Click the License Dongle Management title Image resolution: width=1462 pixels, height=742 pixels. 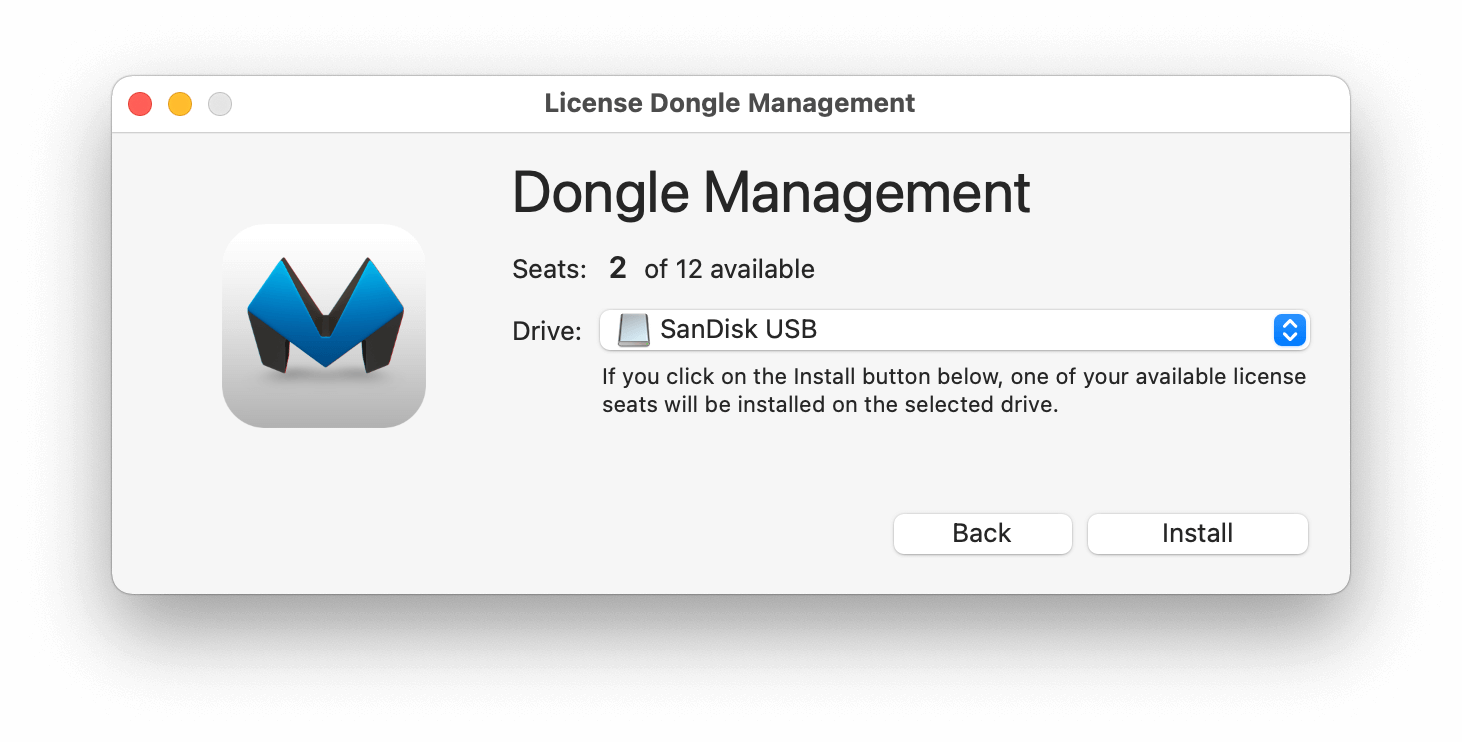point(730,103)
